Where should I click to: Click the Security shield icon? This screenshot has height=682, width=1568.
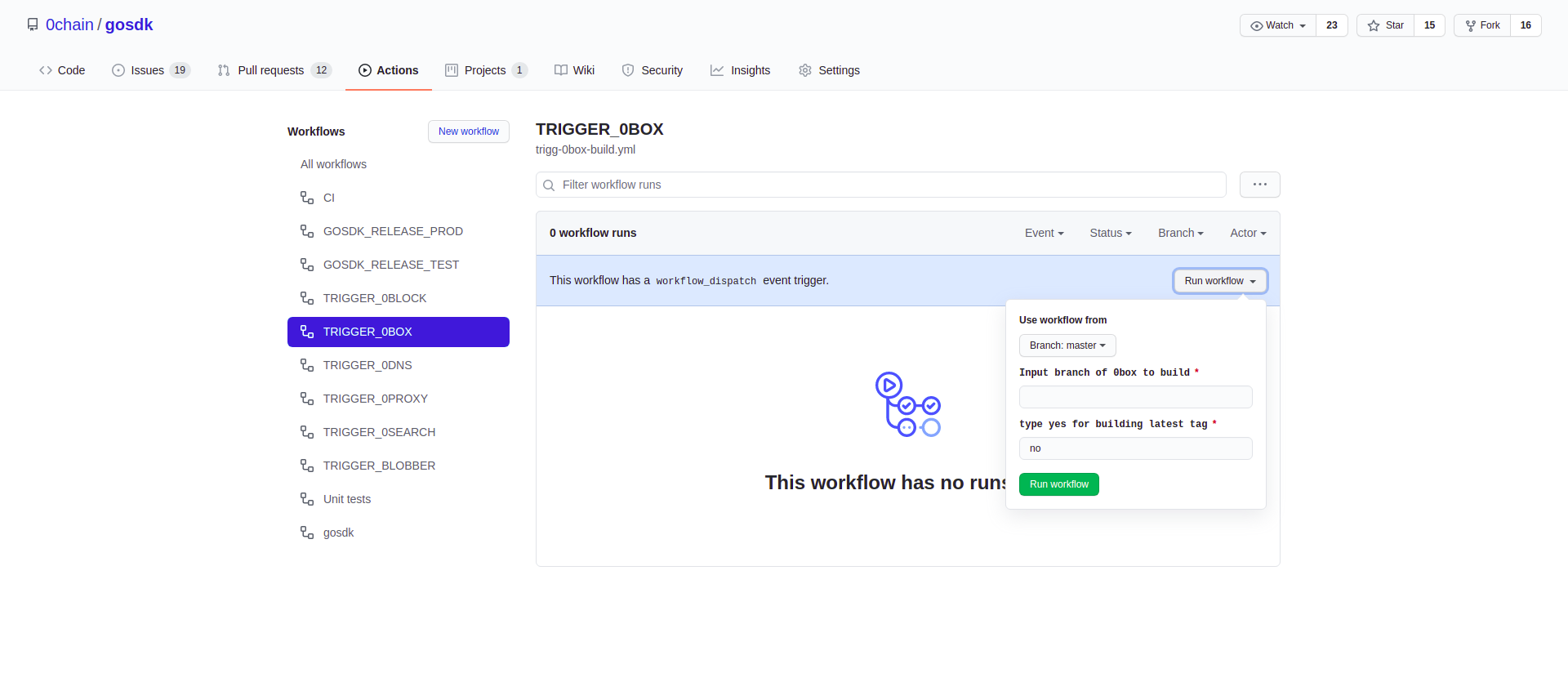(x=628, y=70)
